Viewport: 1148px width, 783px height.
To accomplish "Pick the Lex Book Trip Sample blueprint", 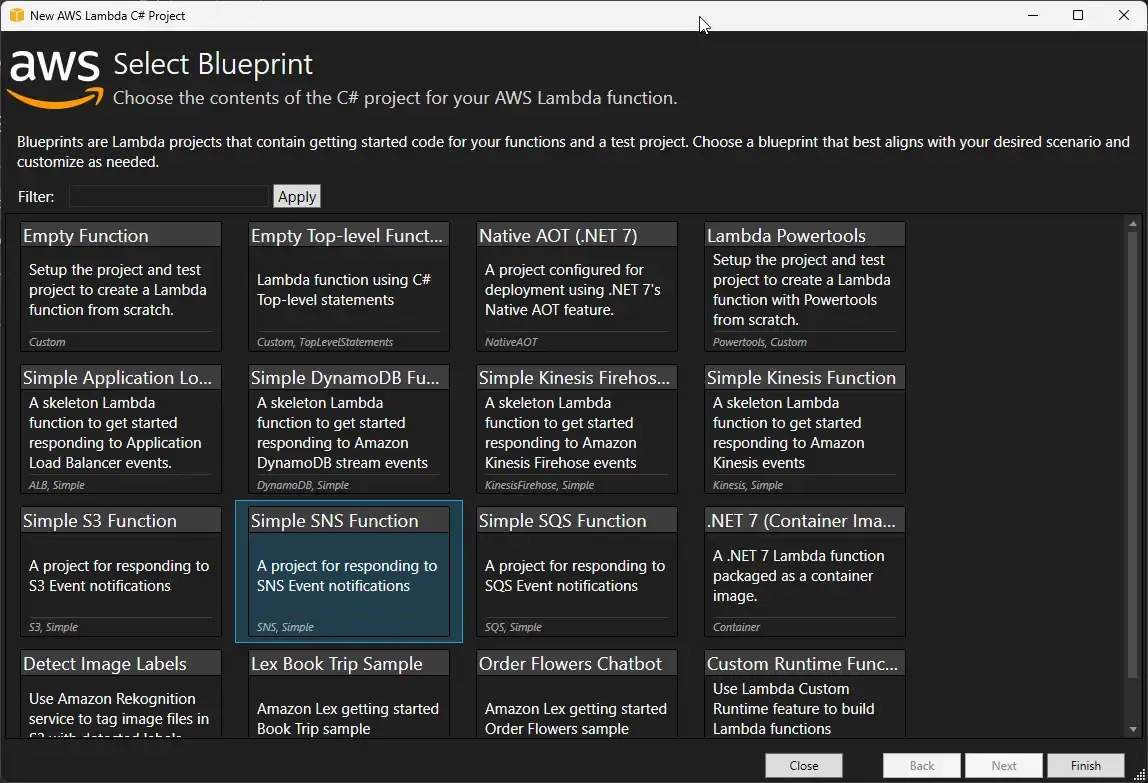I will pyautogui.click(x=348, y=700).
